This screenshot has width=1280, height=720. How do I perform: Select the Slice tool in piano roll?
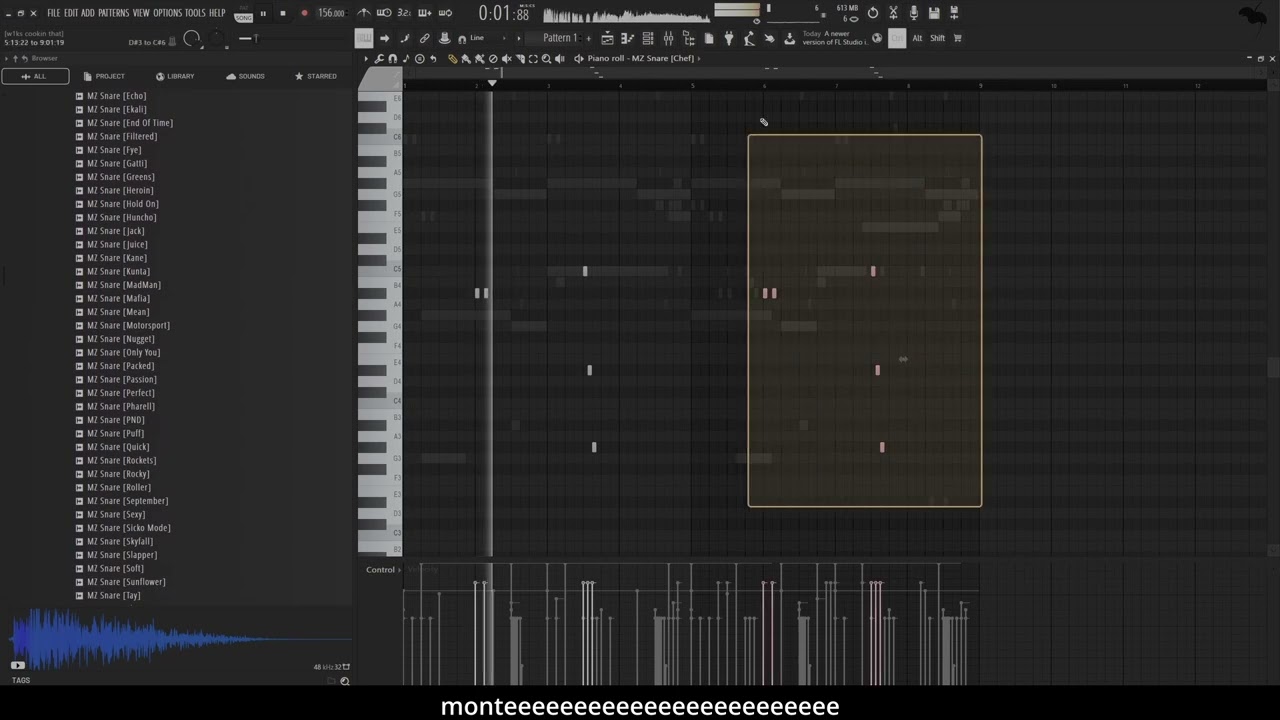(520, 59)
